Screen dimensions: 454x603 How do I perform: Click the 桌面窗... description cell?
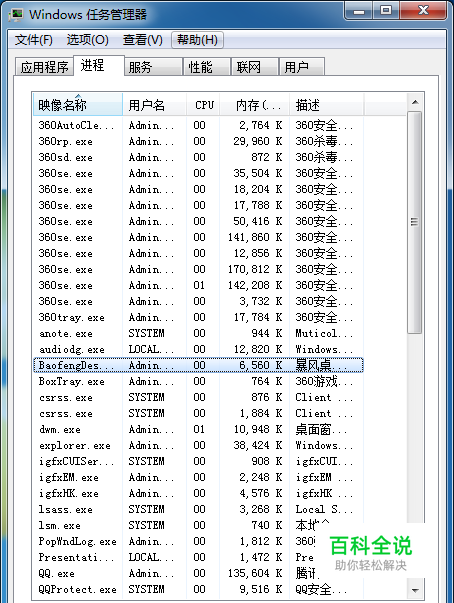[x=321, y=430]
